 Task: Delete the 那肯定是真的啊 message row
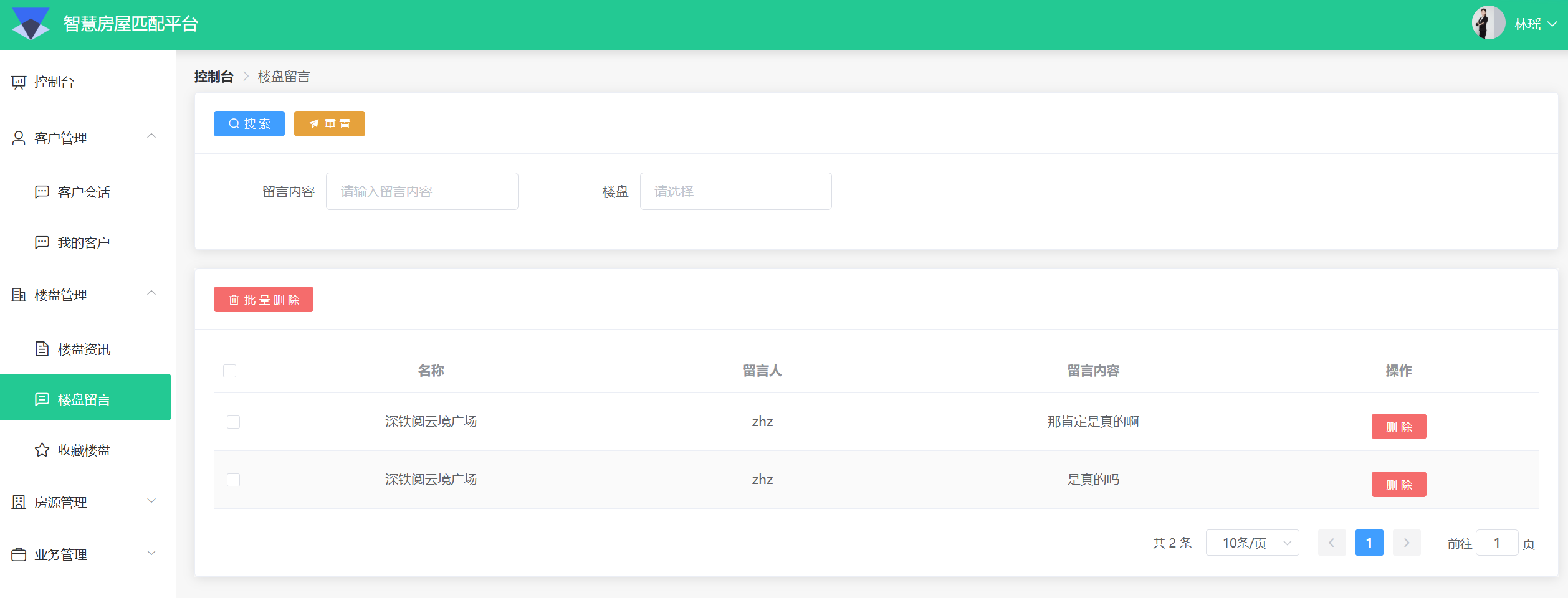pos(1398,427)
